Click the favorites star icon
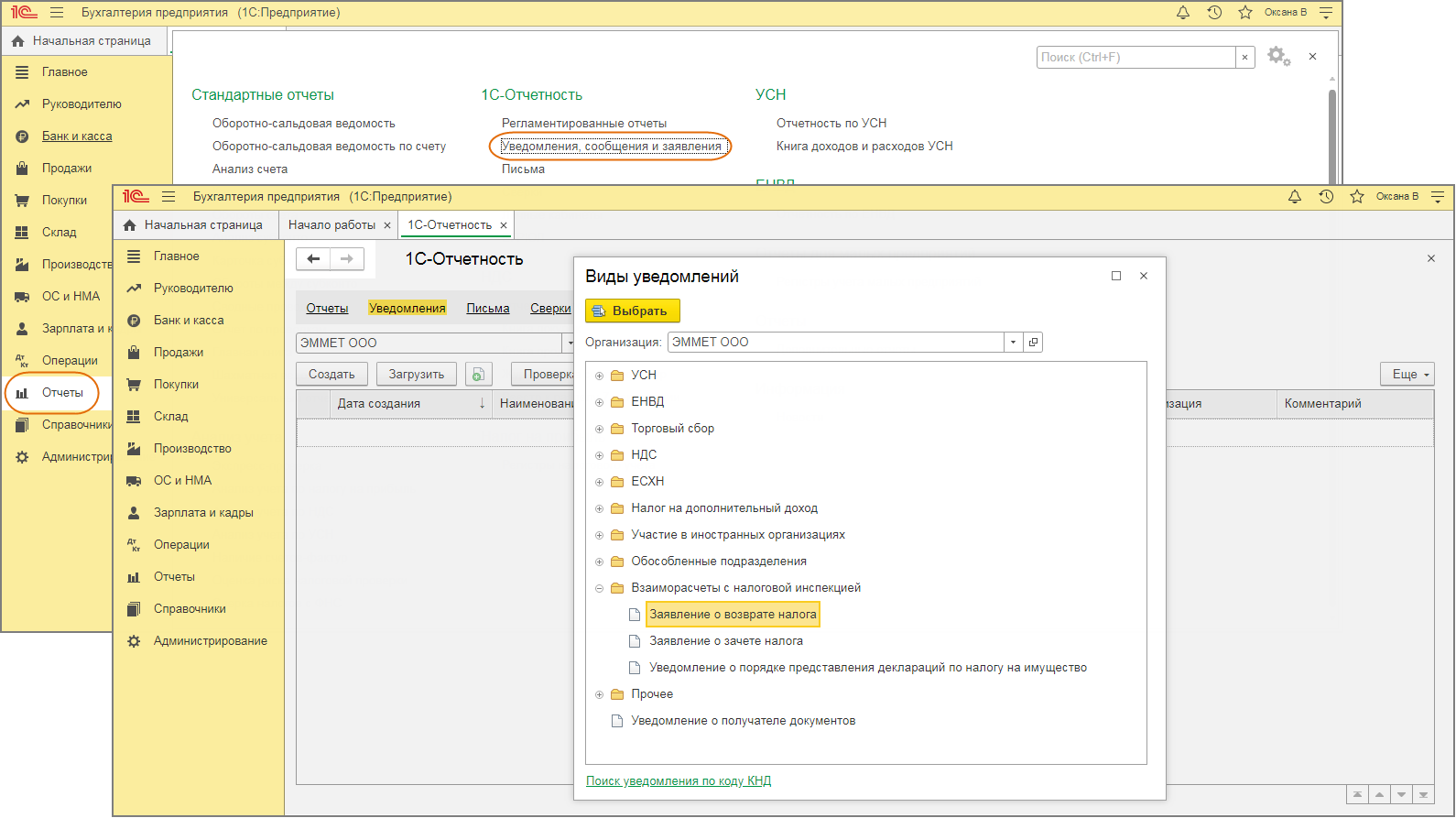The width and height of the screenshot is (1456, 818). 1357,197
